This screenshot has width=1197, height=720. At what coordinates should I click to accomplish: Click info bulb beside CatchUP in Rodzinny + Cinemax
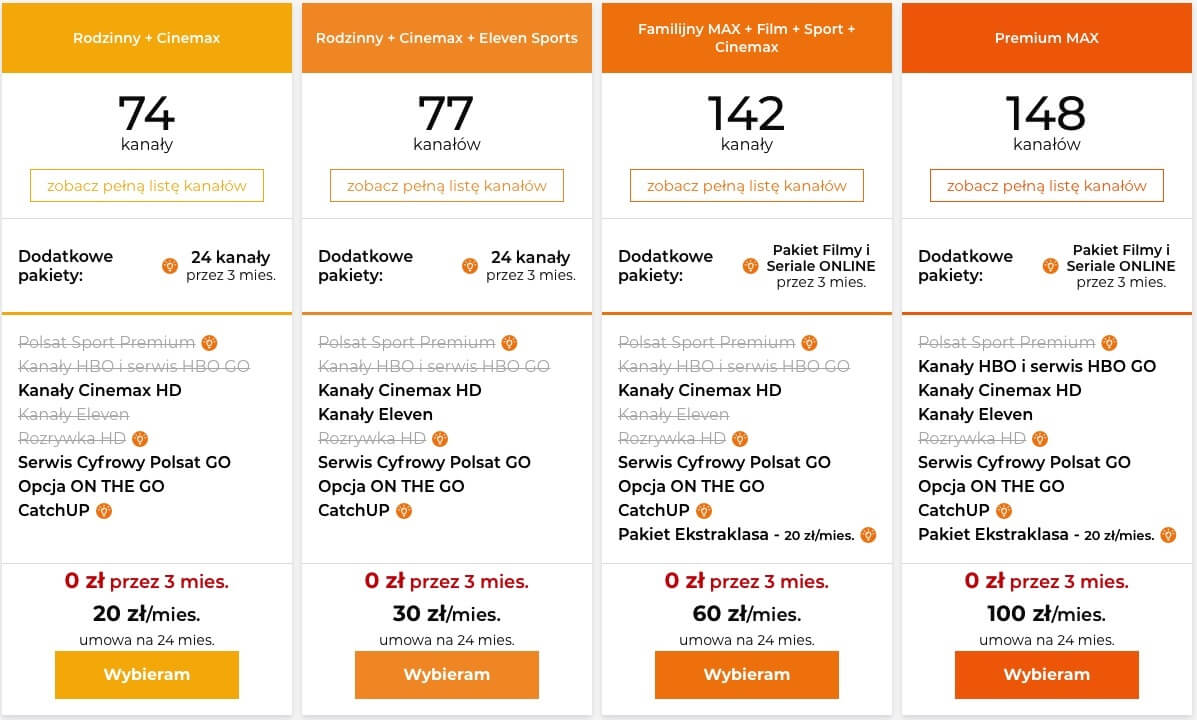point(104,511)
